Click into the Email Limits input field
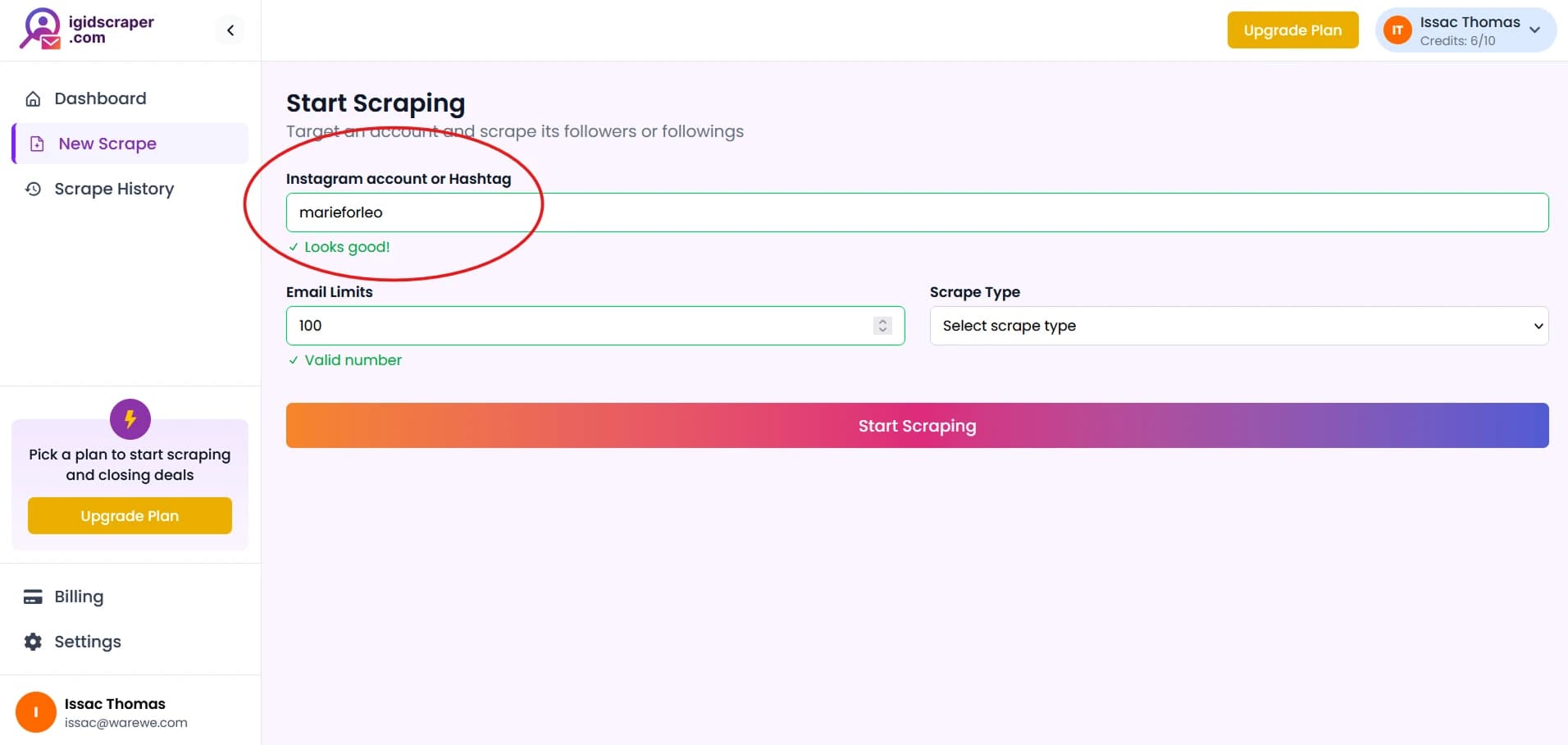The image size is (1568, 745). [574, 326]
